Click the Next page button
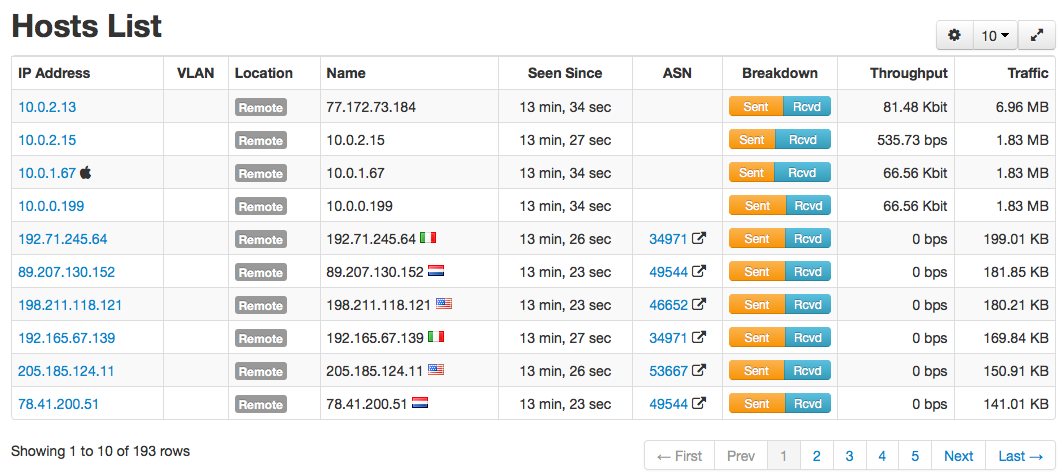Image resolution: width=1064 pixels, height=475 pixels. click(x=958, y=456)
